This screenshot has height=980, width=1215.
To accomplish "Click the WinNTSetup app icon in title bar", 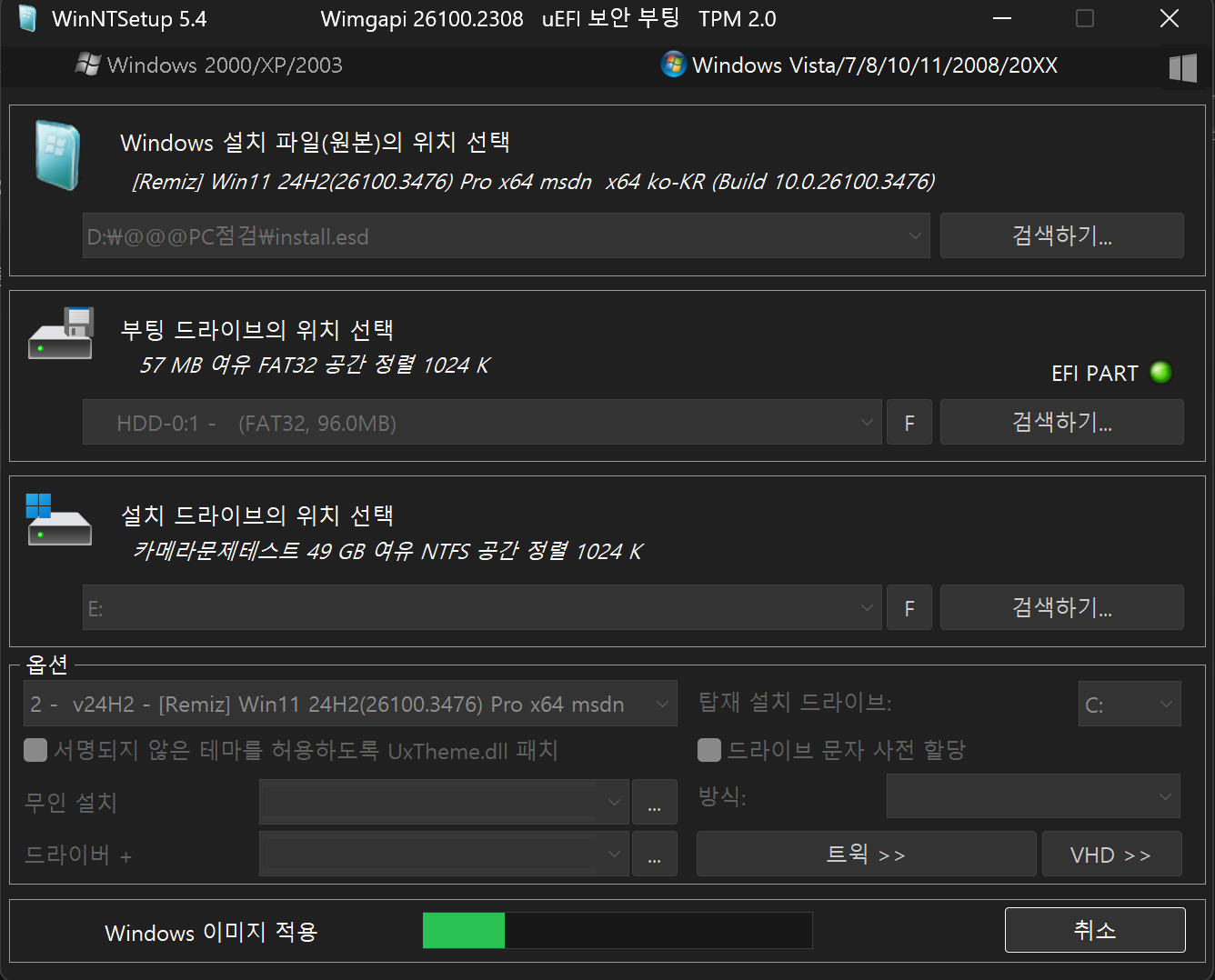I will 27,19.
